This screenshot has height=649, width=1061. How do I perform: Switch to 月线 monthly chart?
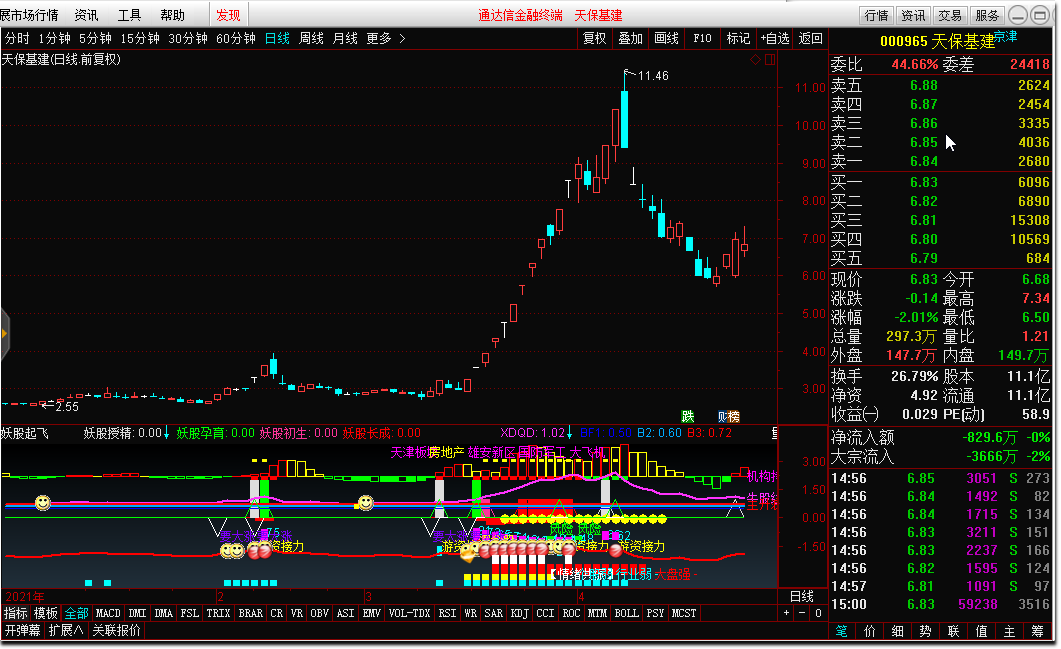345,39
